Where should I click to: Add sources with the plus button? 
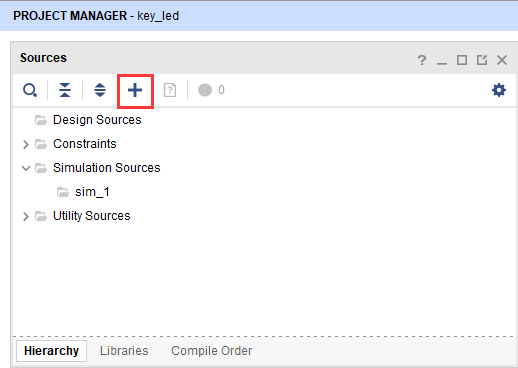click(x=135, y=90)
